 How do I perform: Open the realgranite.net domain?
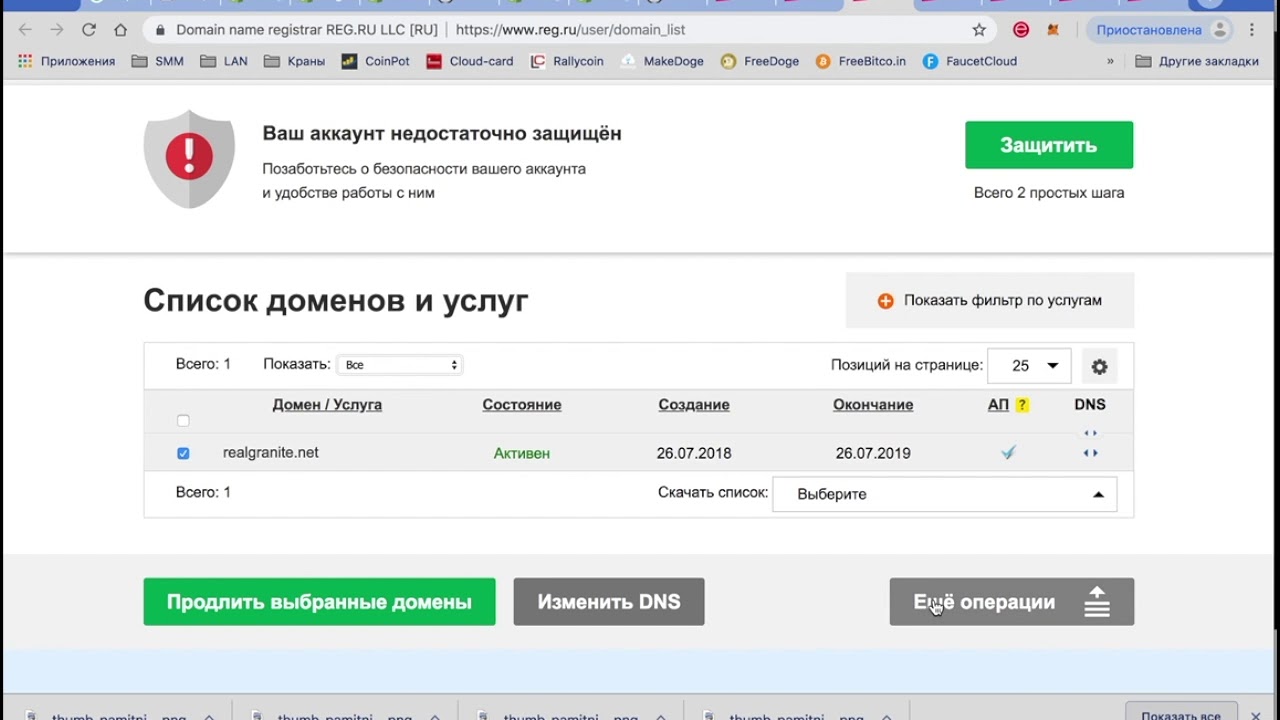271,453
